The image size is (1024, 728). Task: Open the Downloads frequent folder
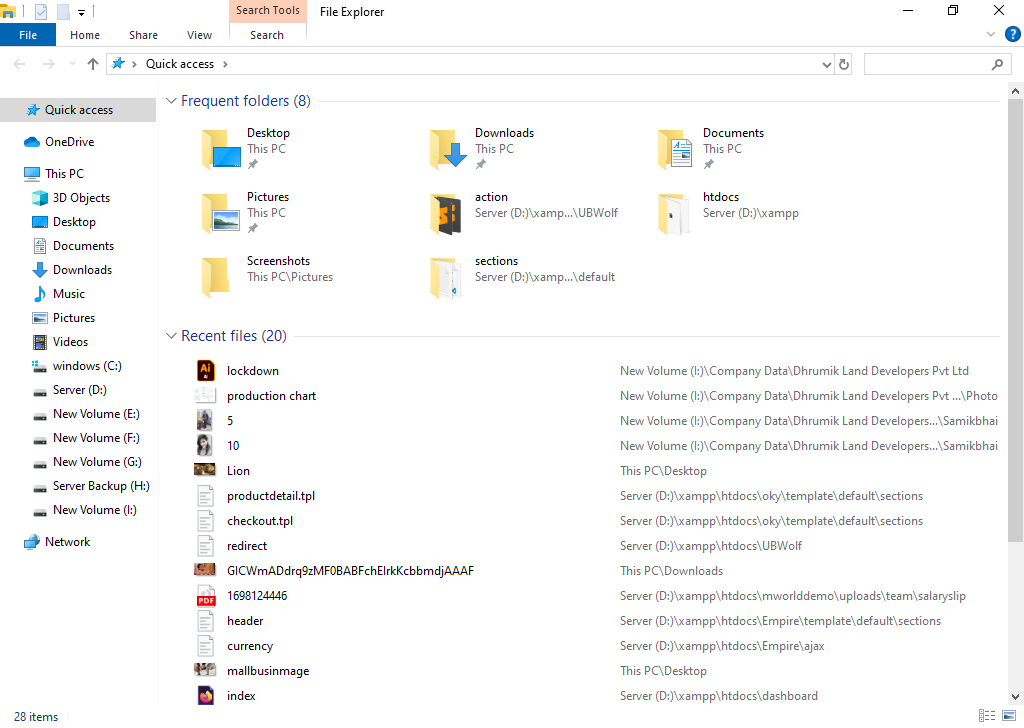(x=504, y=133)
